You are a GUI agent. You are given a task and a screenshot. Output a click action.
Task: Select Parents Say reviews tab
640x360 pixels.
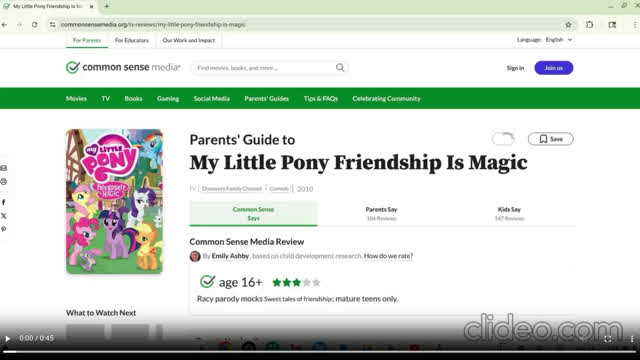[x=381, y=213]
